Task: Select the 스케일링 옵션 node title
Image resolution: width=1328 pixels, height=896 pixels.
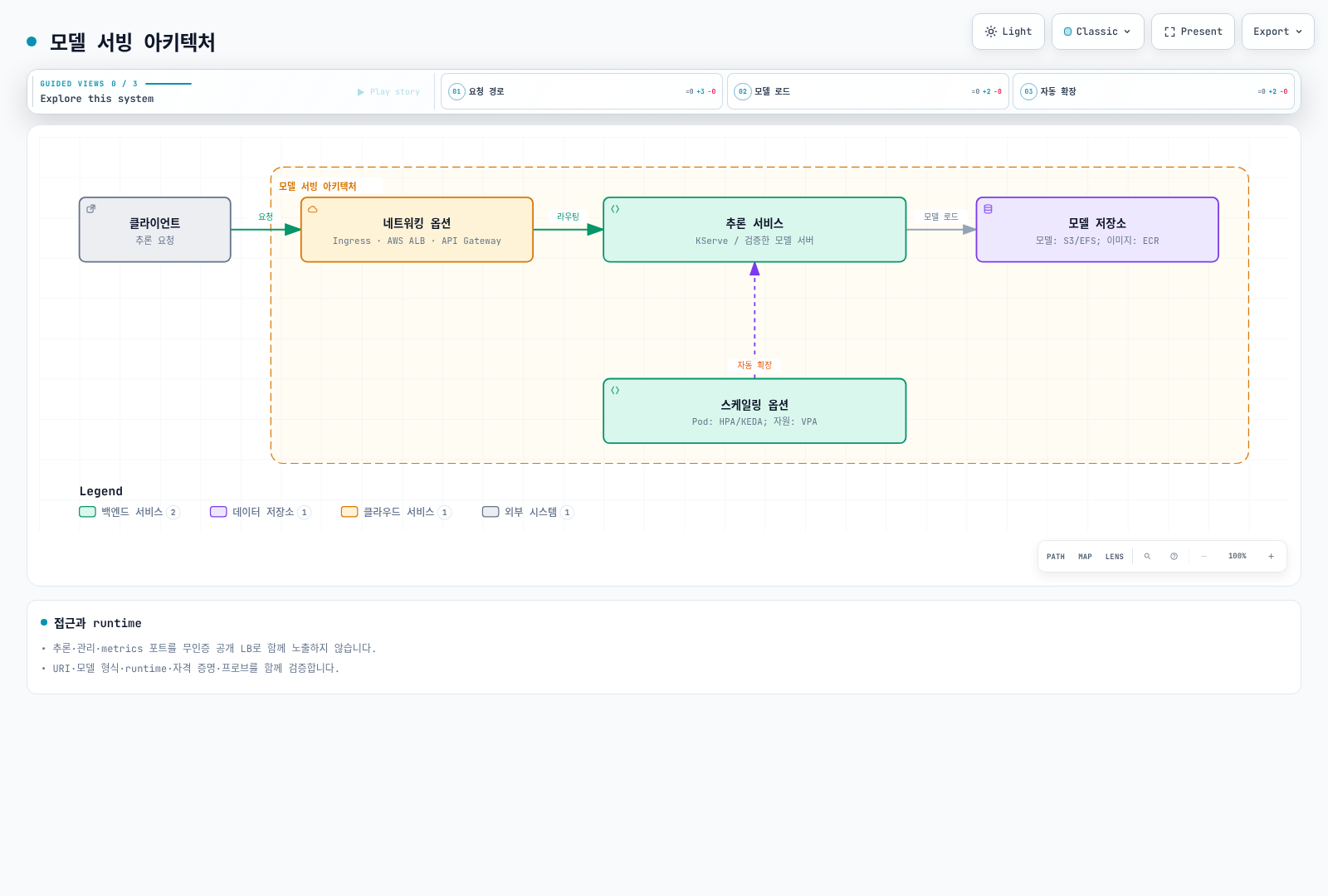Action: 754,405
